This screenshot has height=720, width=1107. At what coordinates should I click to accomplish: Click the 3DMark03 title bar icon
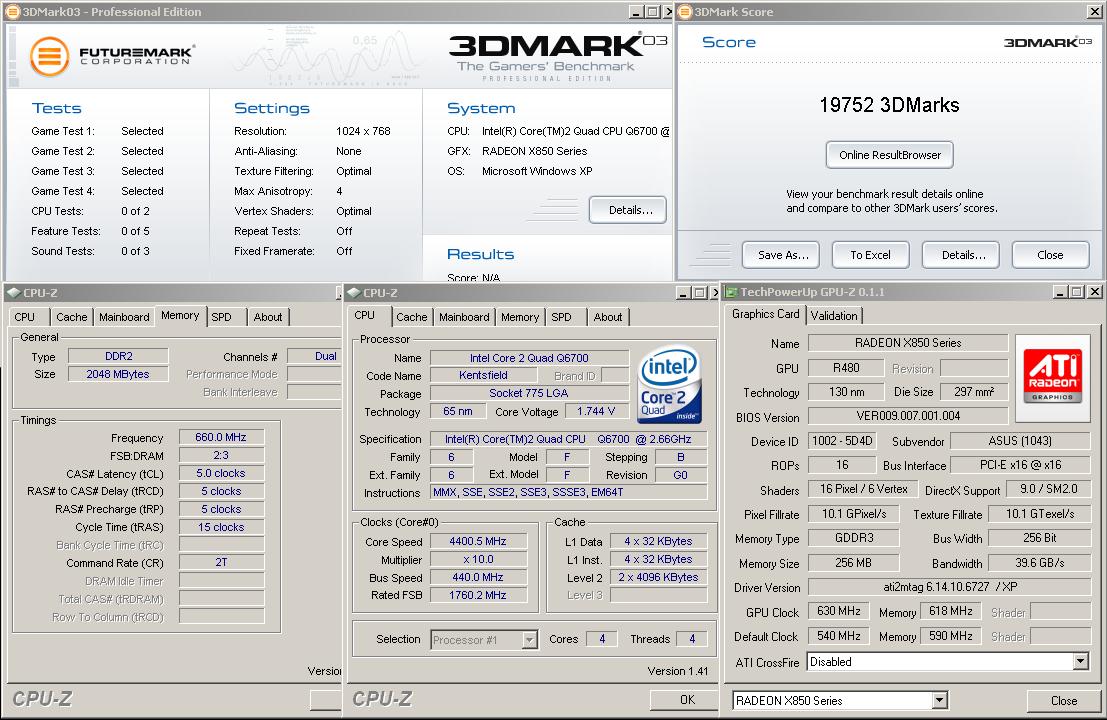point(12,11)
